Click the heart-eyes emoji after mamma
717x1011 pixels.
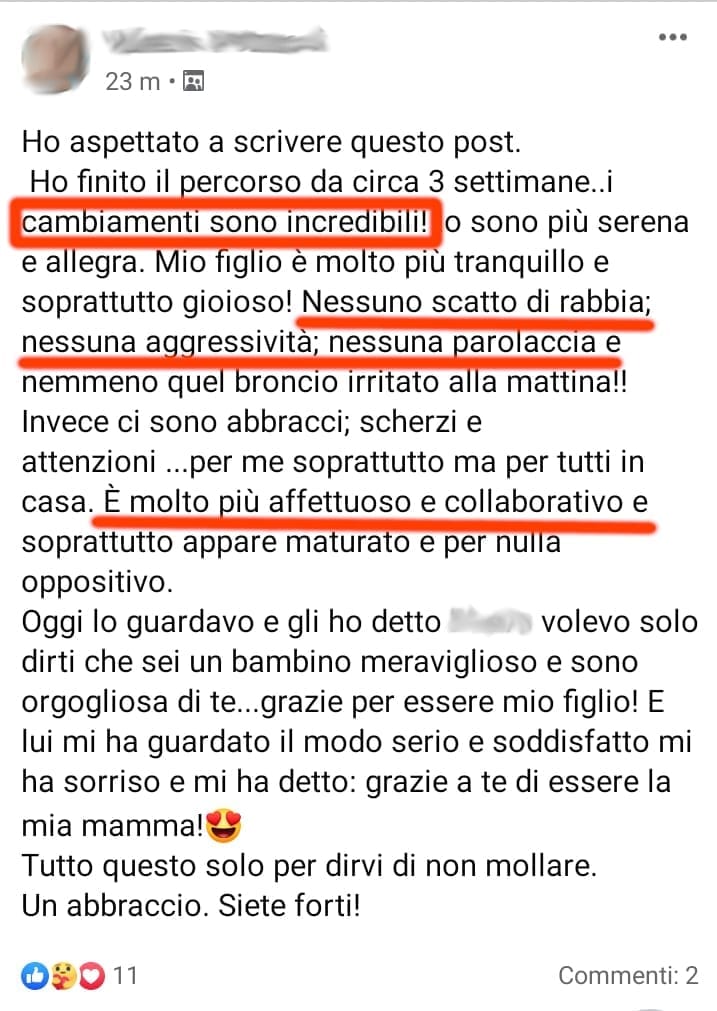click(x=223, y=825)
